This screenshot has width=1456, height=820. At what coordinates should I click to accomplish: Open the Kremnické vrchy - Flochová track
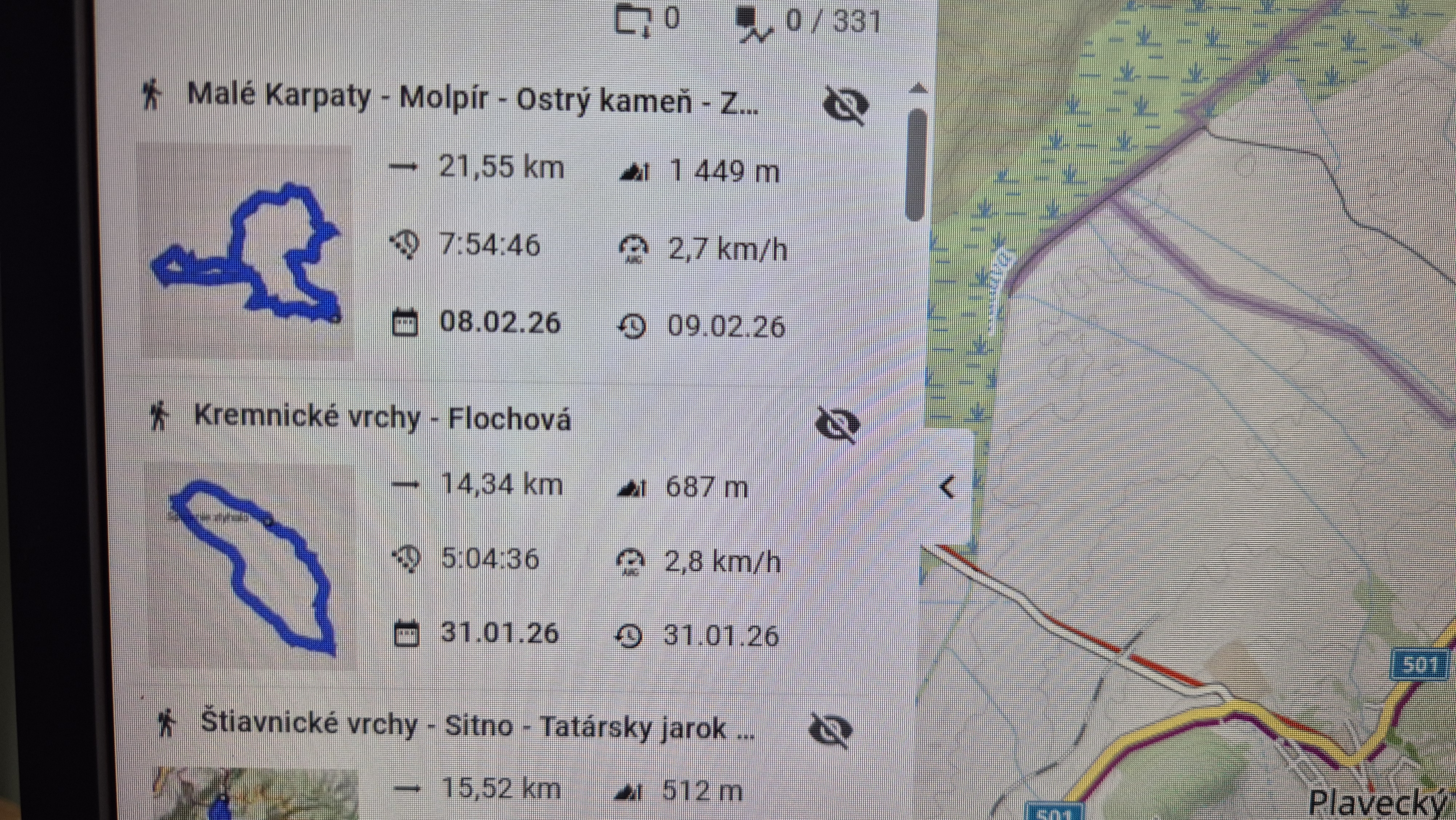tap(382, 418)
